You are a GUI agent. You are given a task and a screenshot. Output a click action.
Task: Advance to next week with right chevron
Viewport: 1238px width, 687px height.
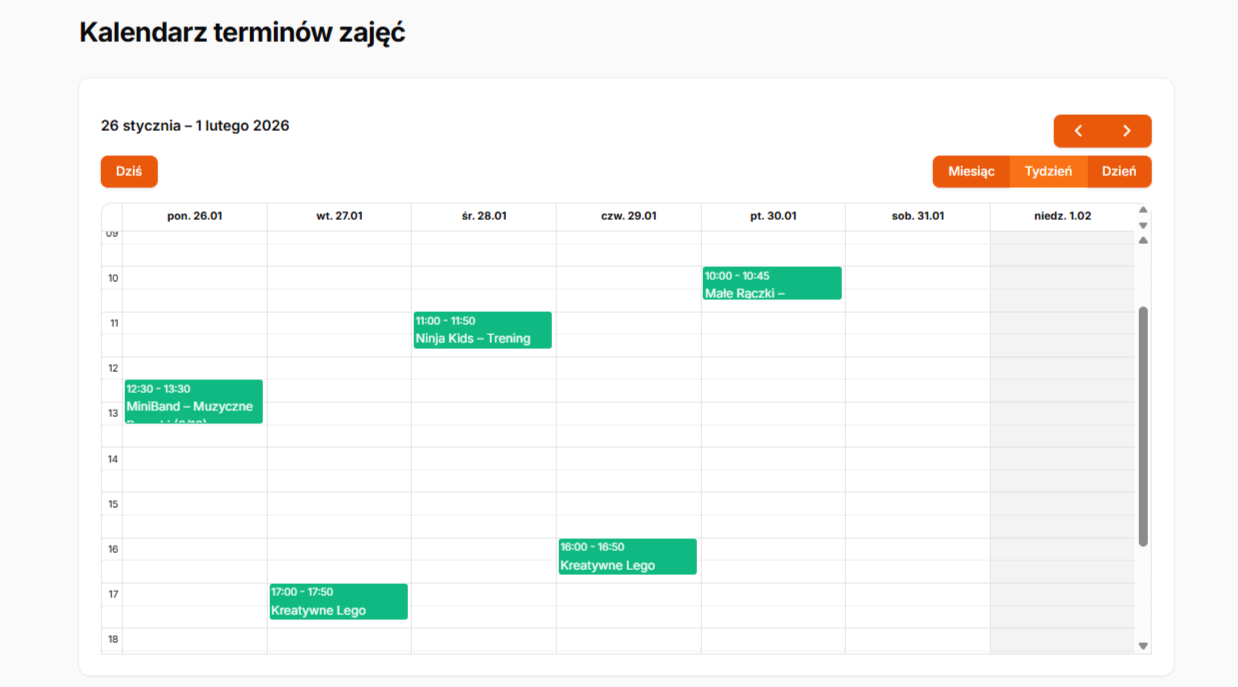pos(1127,131)
